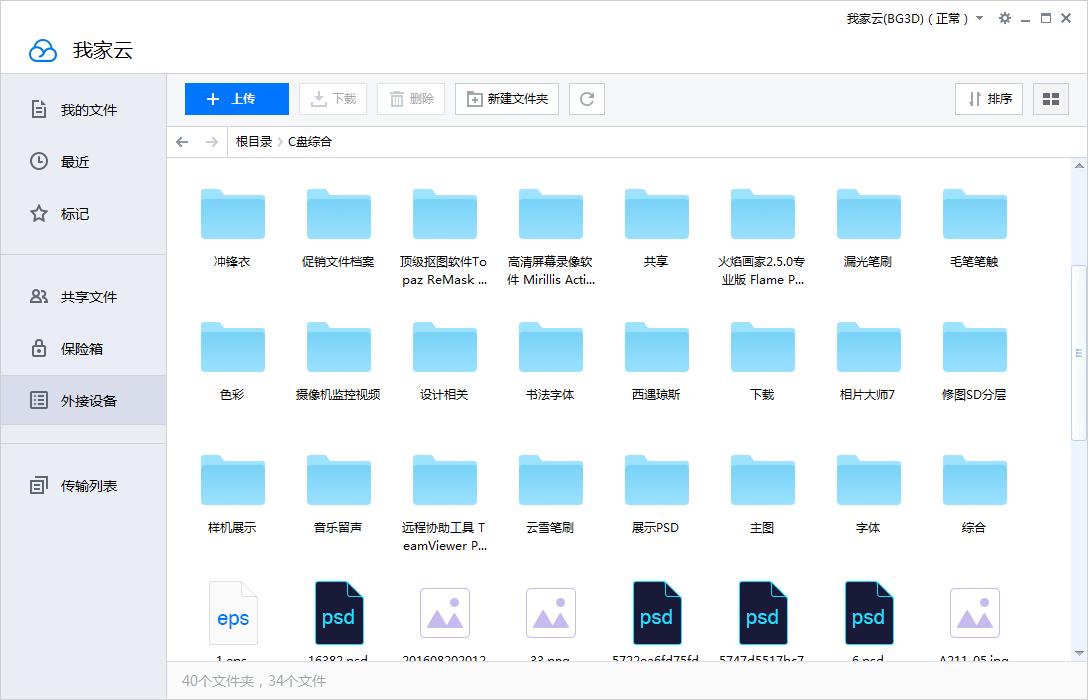Click the refresh icon in the toolbar
Screen dimensions: 1088x700
[x=587, y=99]
